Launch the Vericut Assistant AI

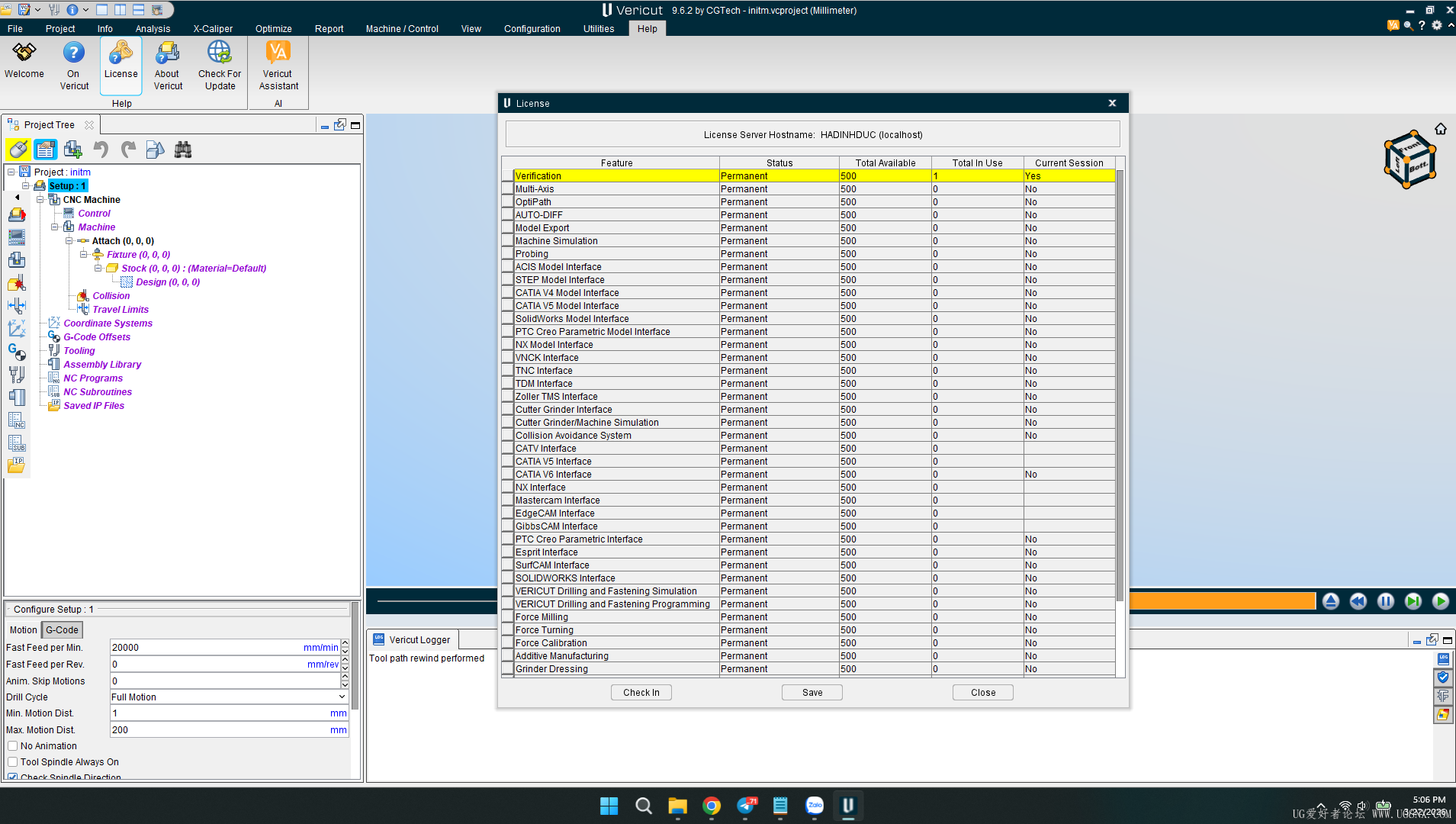(278, 66)
